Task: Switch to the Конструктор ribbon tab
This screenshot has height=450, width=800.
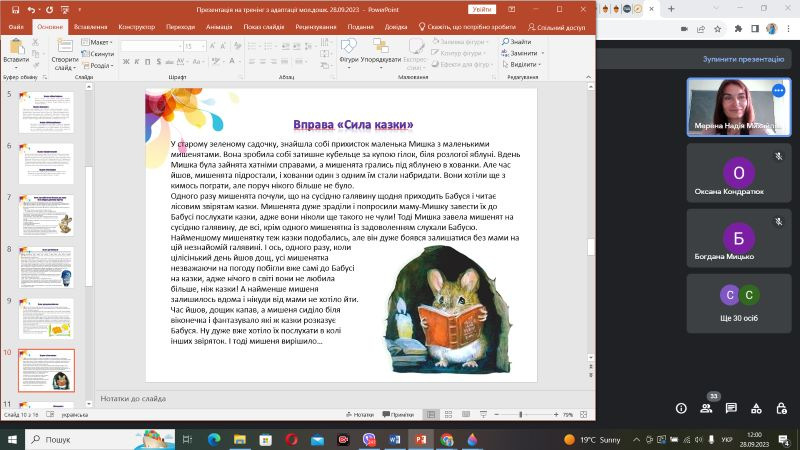Action: (136, 27)
